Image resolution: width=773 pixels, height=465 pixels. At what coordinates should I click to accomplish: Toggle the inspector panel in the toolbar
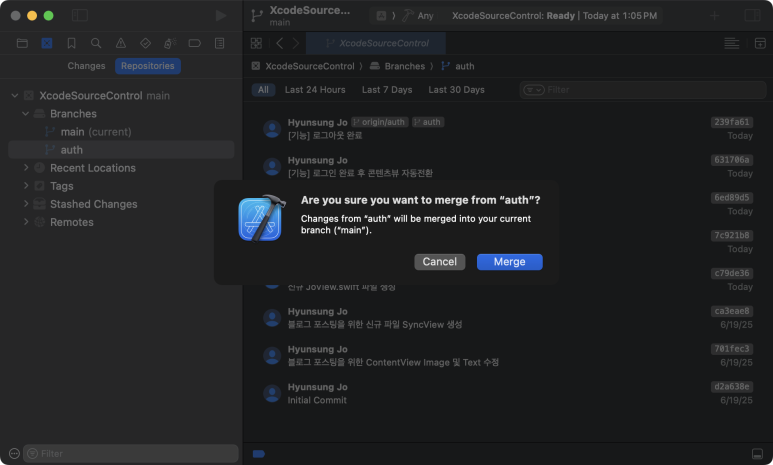[x=752, y=15]
